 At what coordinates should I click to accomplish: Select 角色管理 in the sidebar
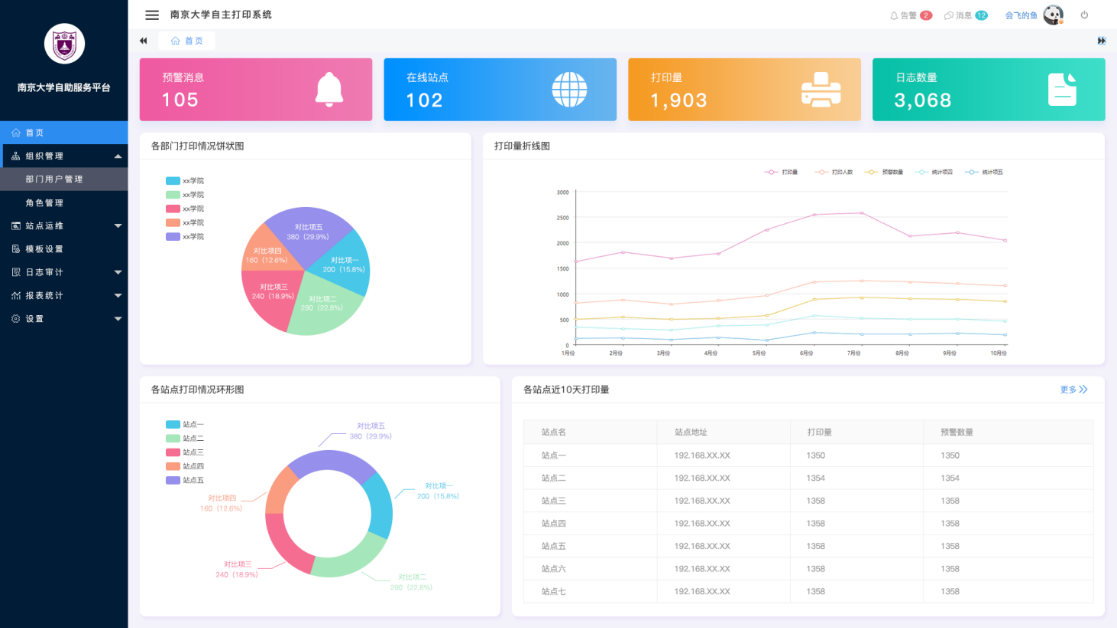point(45,203)
